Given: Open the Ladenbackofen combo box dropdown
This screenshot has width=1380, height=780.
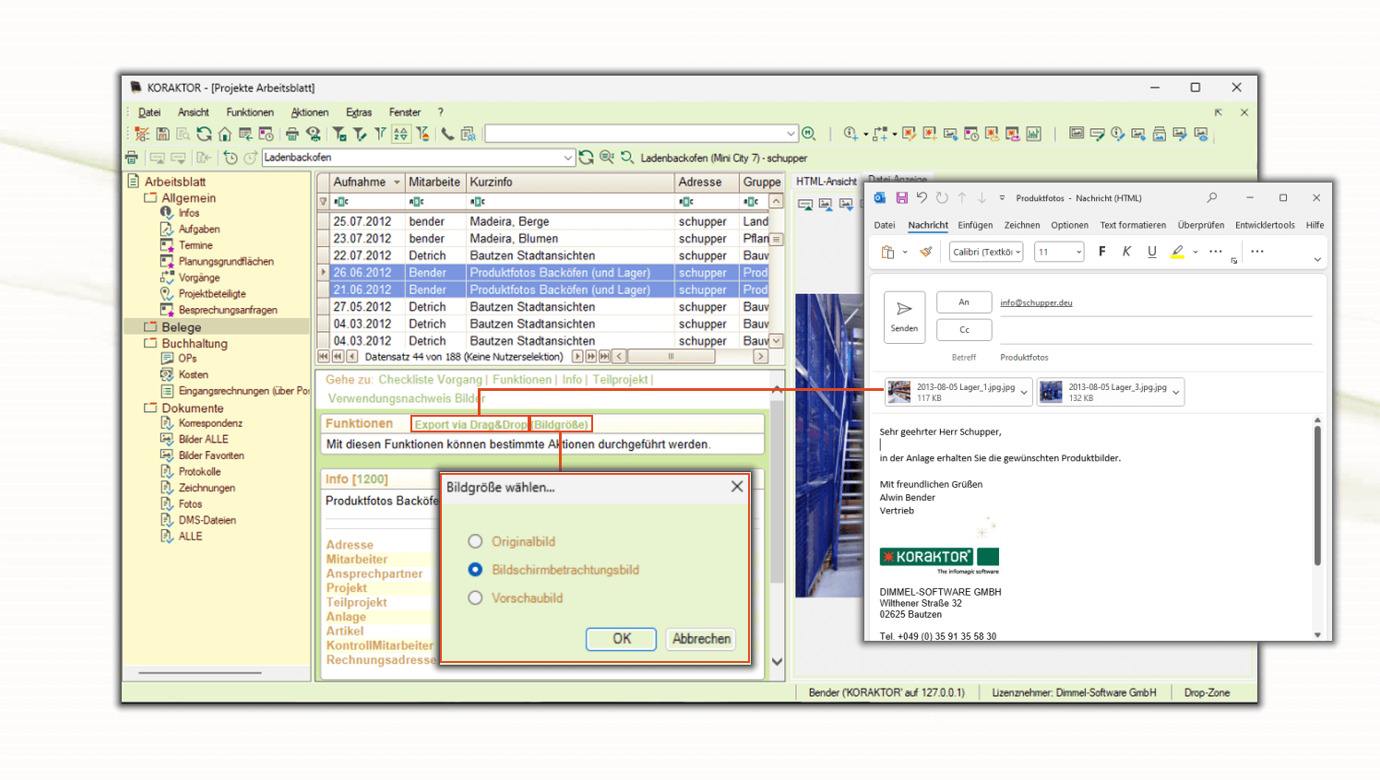Looking at the screenshot, I should 567,158.
